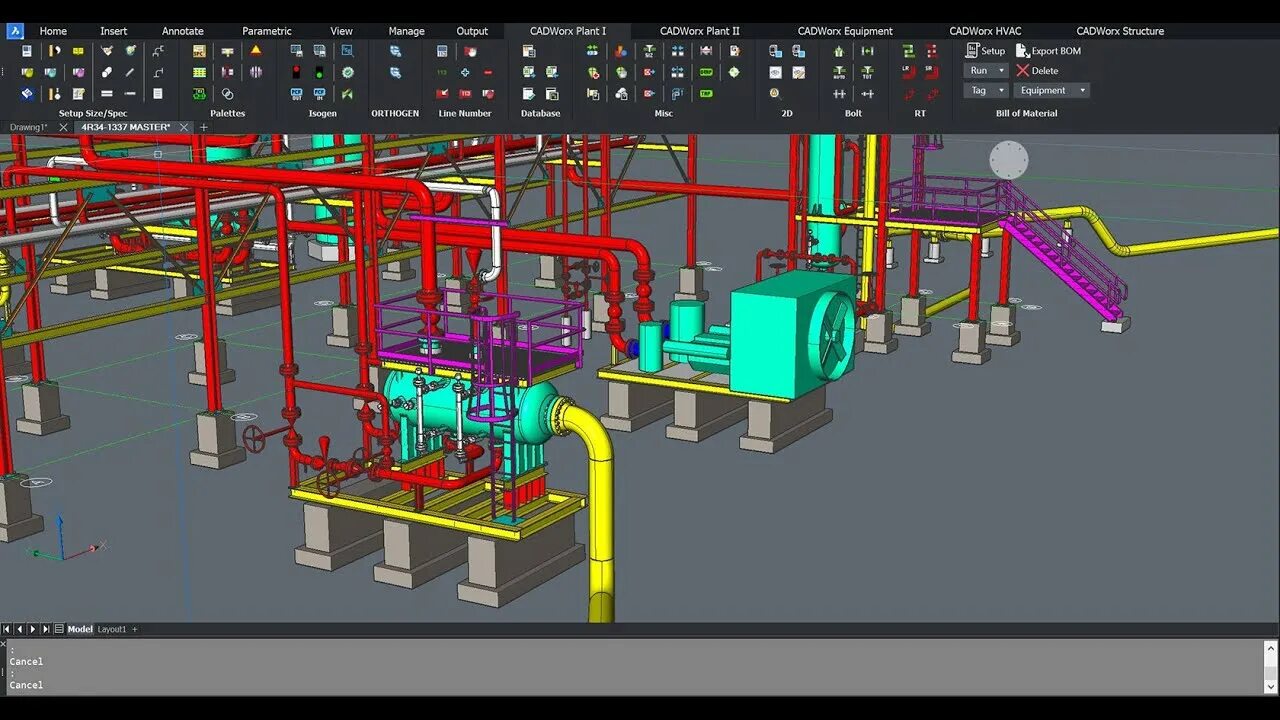Image resolution: width=1280 pixels, height=720 pixels.
Task: Click the red traffic light Isogen icon
Action: [x=297, y=72]
